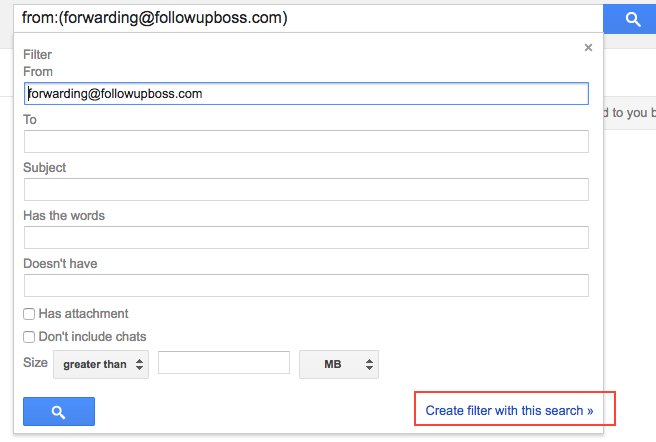Click the 'Doesn't have' label text
The width and height of the screenshot is (656, 442).
click(x=60, y=264)
